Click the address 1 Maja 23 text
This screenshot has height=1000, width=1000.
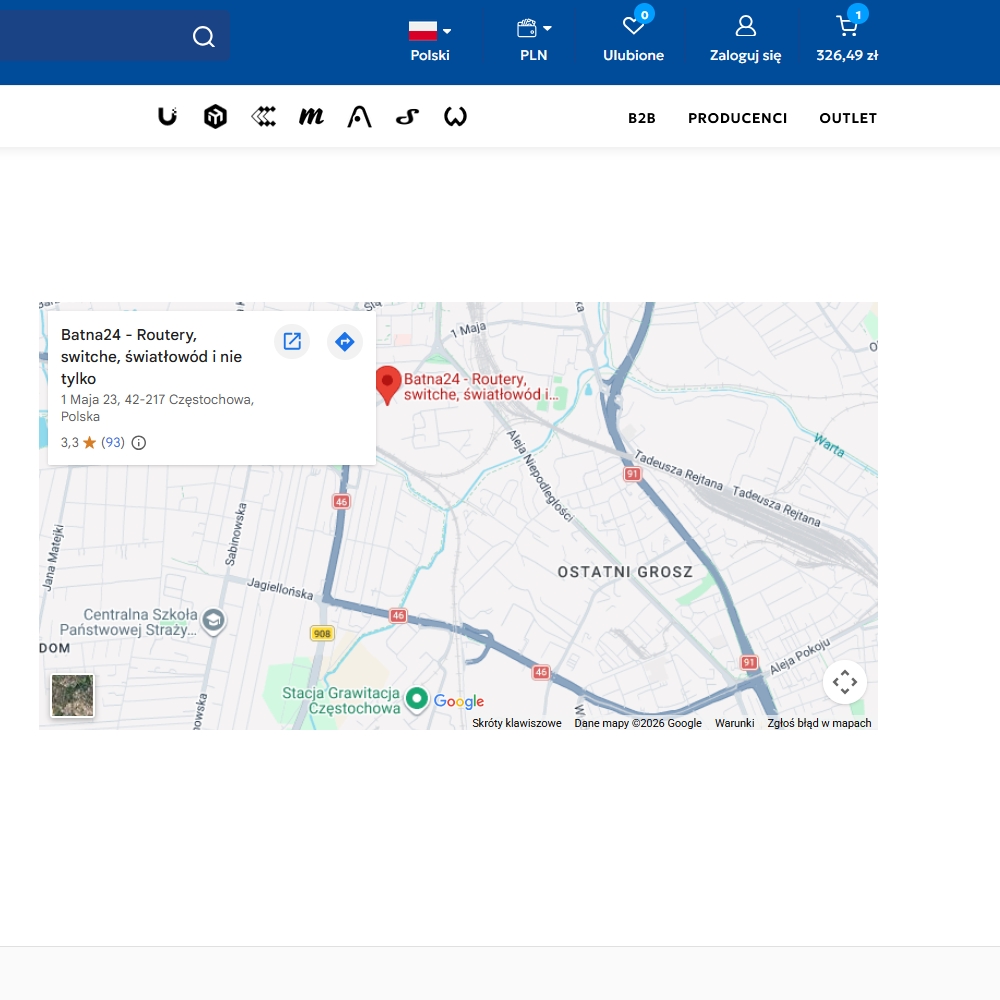(x=158, y=408)
